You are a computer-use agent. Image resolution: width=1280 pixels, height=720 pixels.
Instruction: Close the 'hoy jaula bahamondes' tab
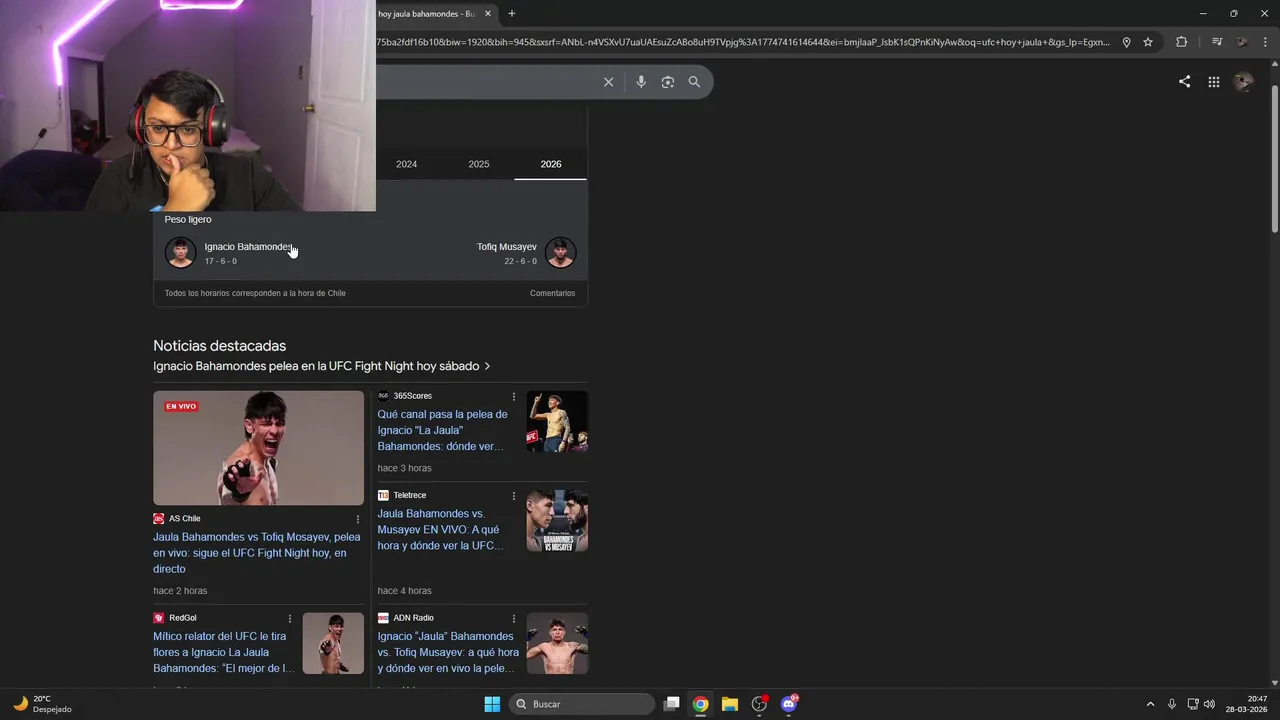point(488,13)
